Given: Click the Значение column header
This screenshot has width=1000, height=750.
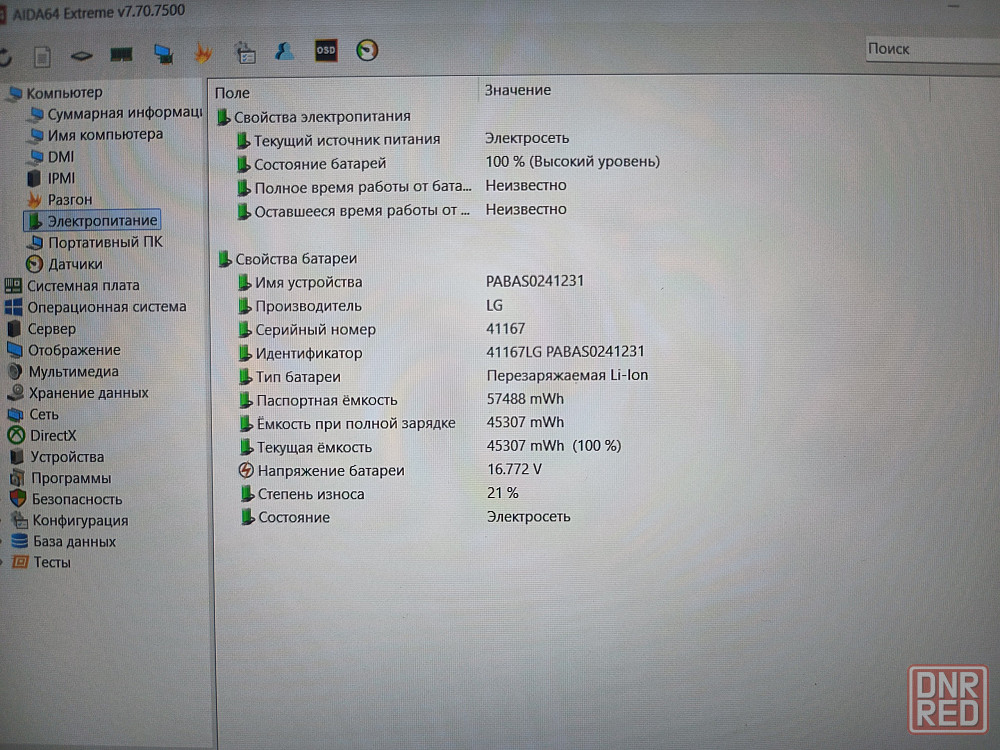Looking at the screenshot, I should click(518, 90).
